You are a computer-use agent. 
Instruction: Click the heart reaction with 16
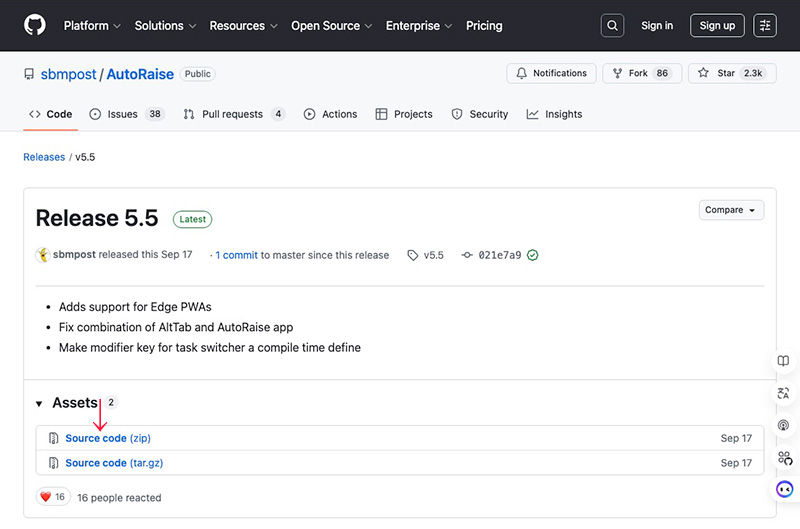pos(52,497)
